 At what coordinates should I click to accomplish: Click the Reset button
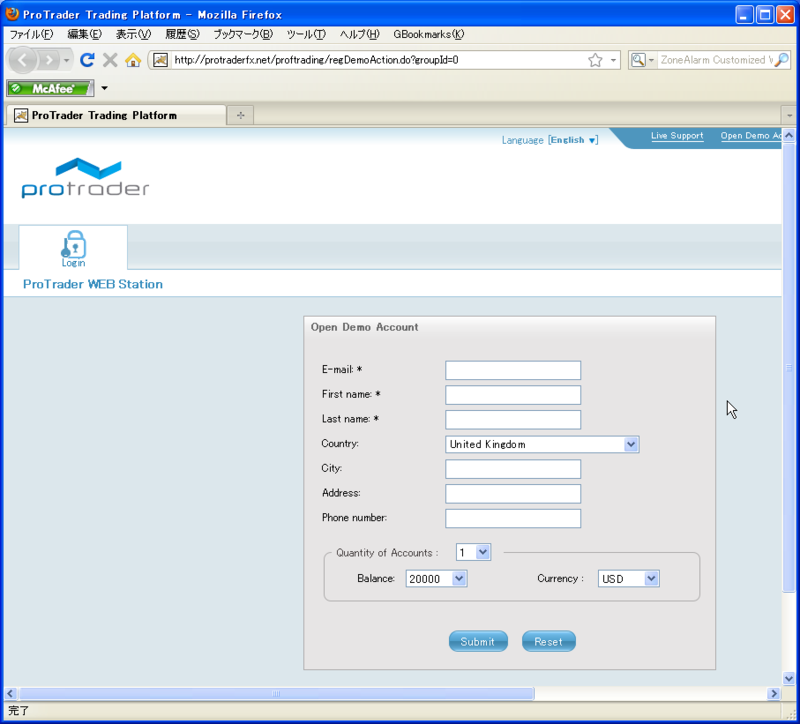(x=548, y=641)
